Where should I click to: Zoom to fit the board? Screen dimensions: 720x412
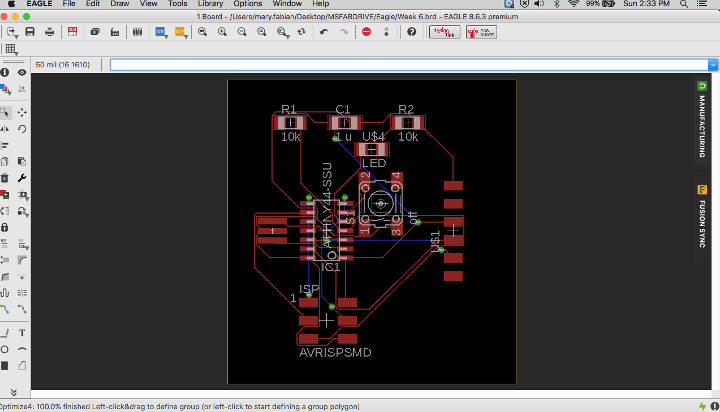(202, 32)
